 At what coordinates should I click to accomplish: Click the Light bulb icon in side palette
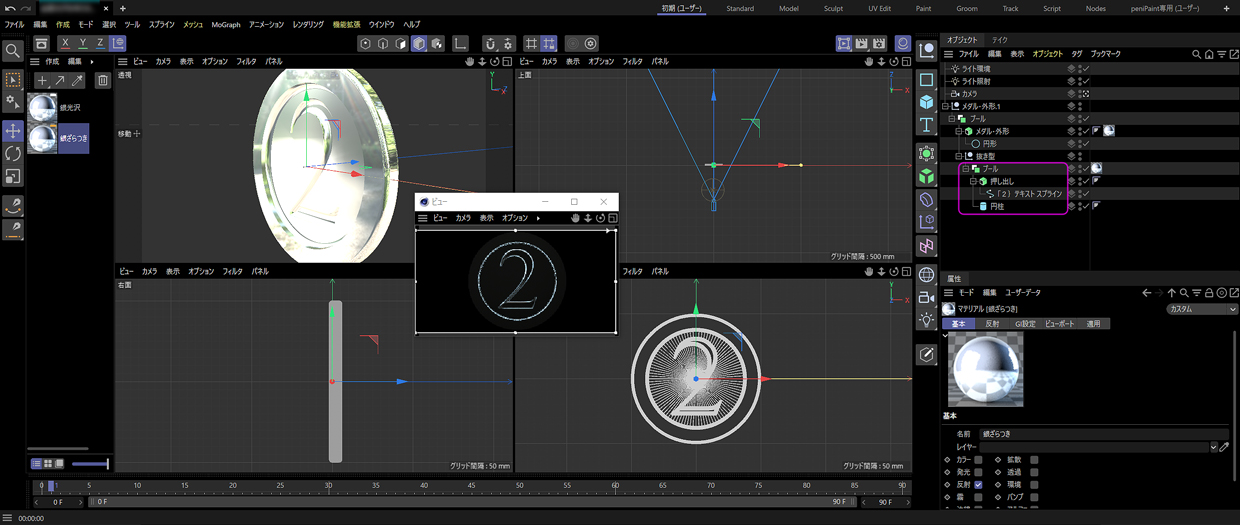coord(927,320)
